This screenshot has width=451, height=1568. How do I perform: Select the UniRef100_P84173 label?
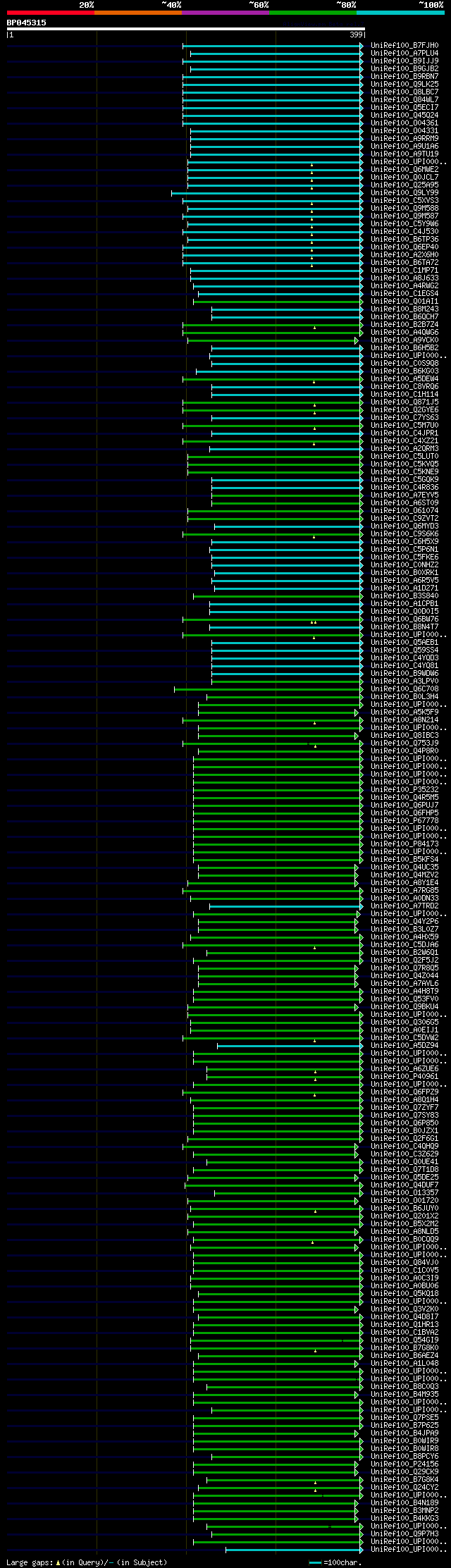click(404, 844)
